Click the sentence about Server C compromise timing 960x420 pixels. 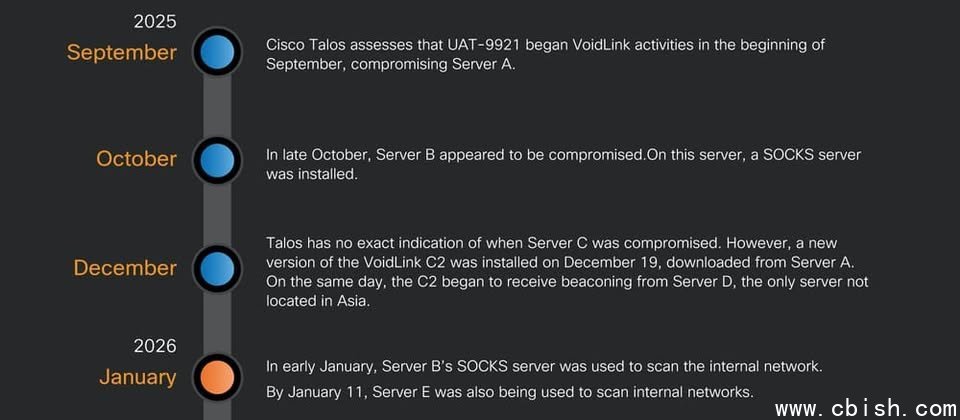coord(494,243)
